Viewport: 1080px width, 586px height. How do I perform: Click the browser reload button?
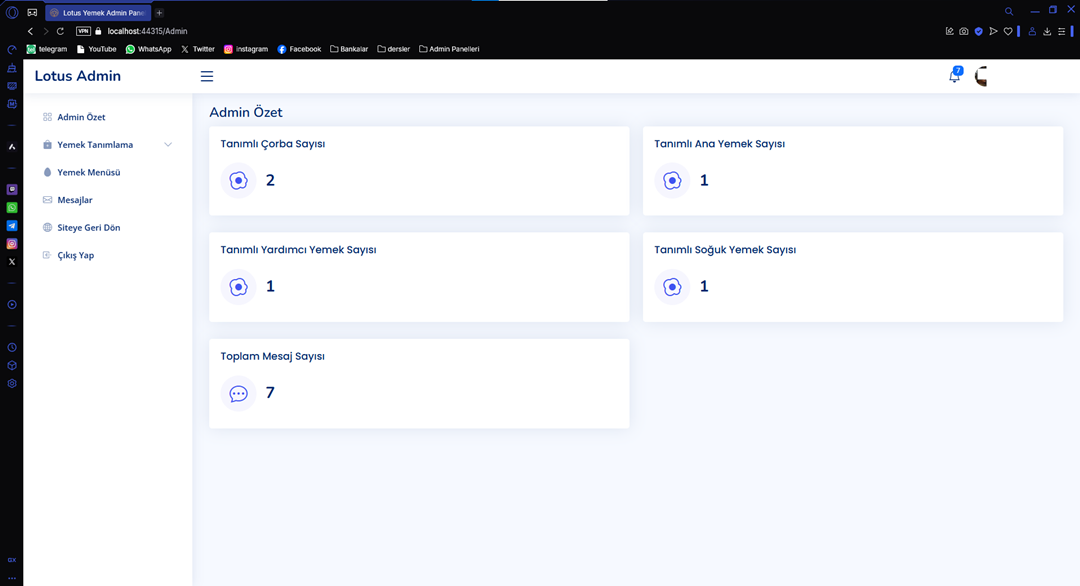point(60,31)
